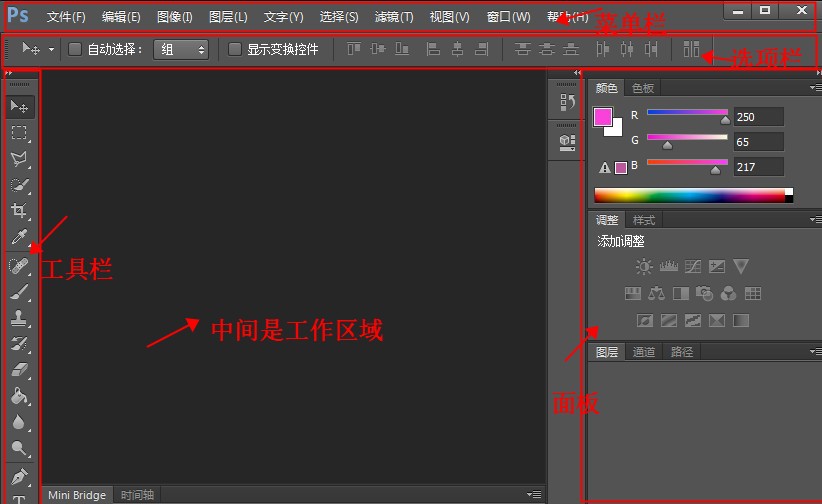
Task: Select the Mini Bridge tab
Action: coord(77,495)
